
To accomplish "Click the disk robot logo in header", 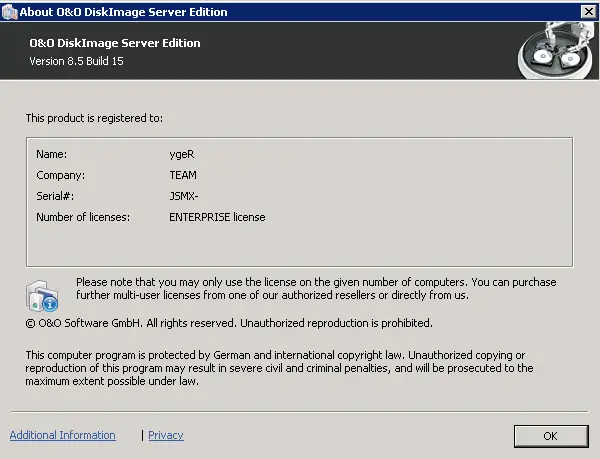I will (557, 50).
